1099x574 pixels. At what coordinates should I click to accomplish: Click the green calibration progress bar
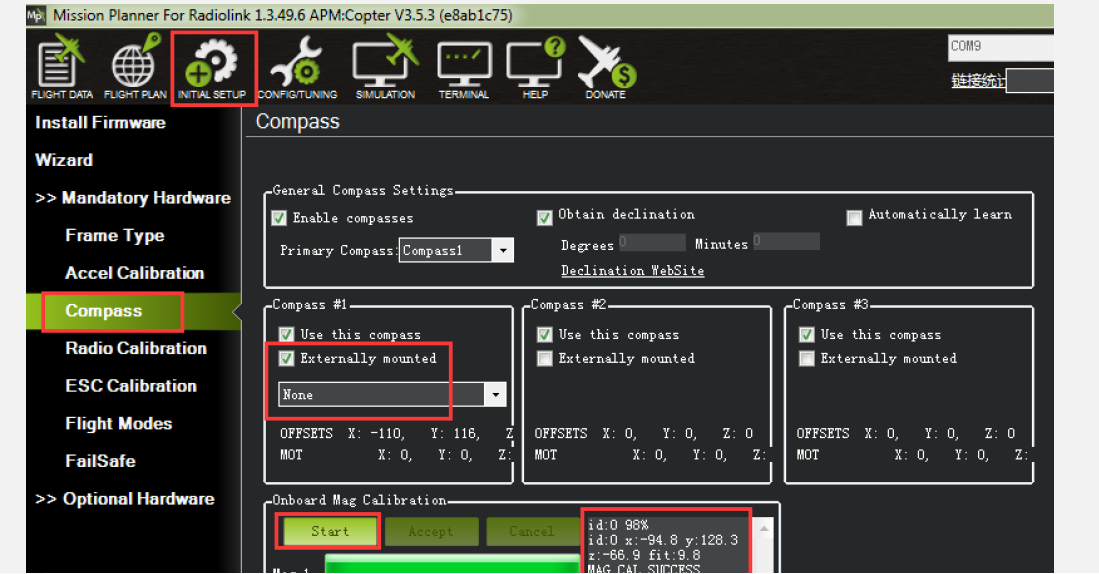[x=450, y=566]
